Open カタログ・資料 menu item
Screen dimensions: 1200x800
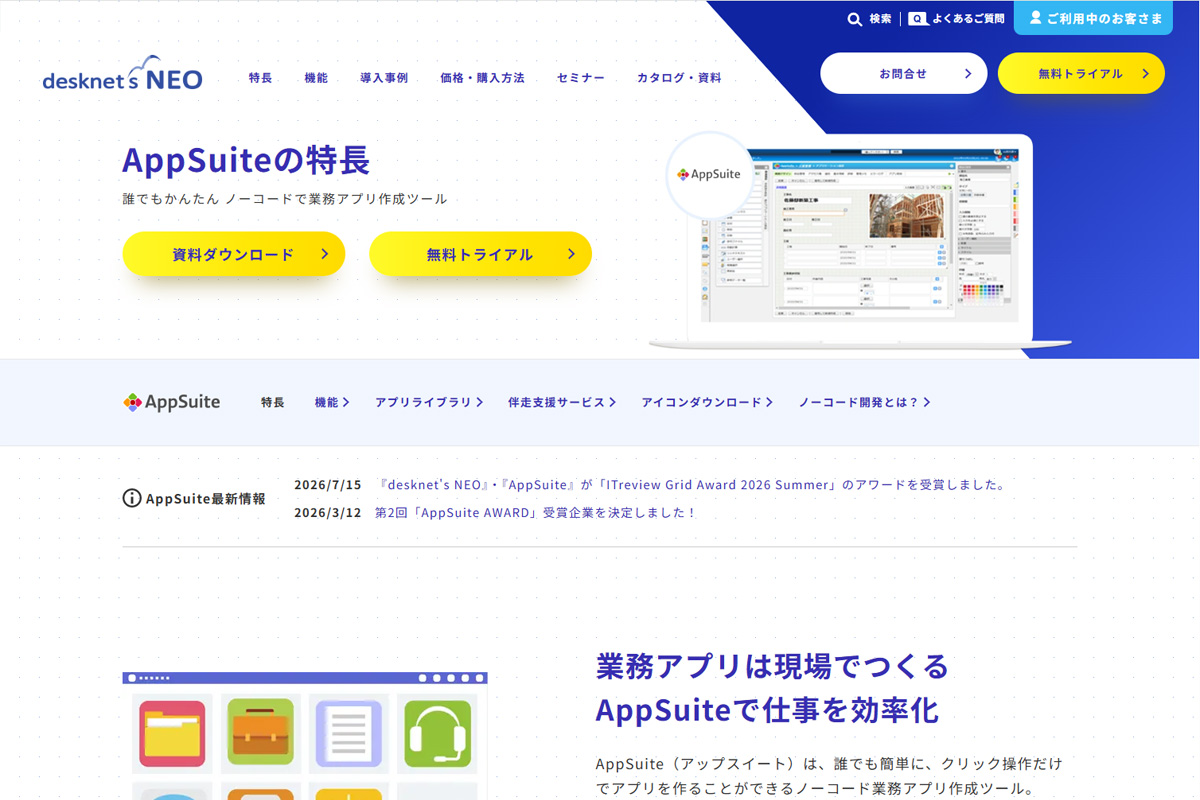tap(679, 78)
